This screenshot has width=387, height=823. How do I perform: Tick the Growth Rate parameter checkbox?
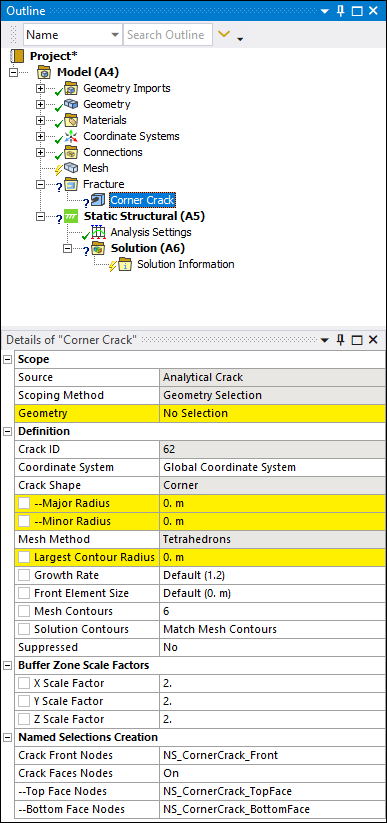click(25, 575)
